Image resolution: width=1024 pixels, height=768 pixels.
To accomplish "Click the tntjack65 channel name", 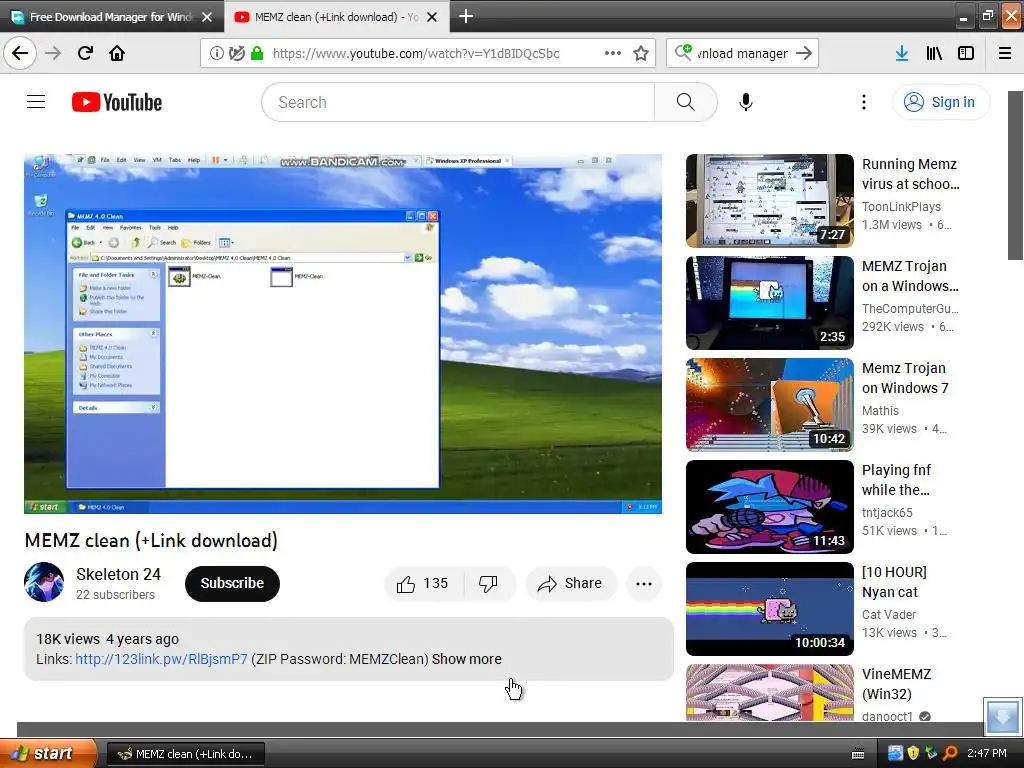I will coord(887,513).
